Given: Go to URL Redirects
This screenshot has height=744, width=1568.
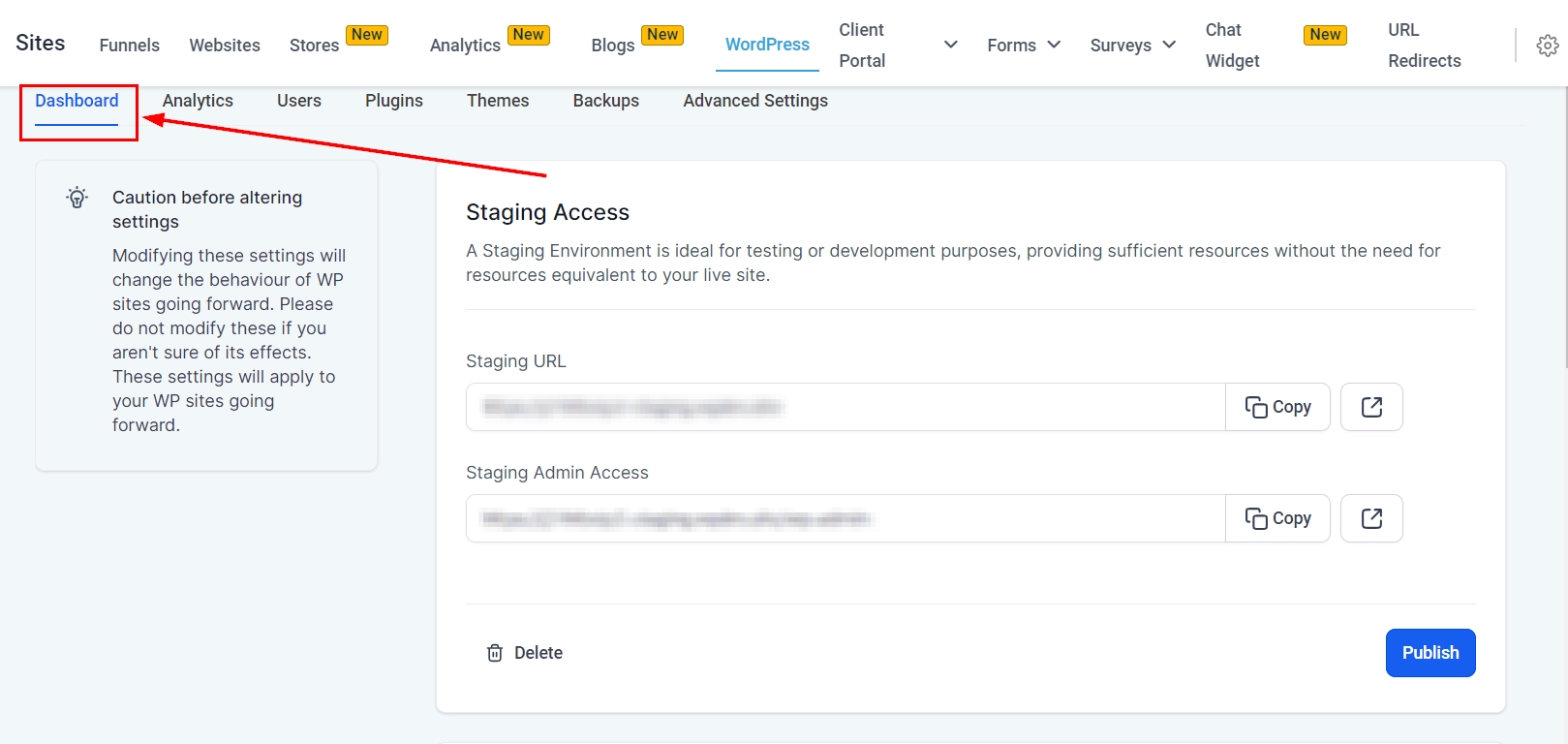Looking at the screenshot, I should coord(1424,46).
